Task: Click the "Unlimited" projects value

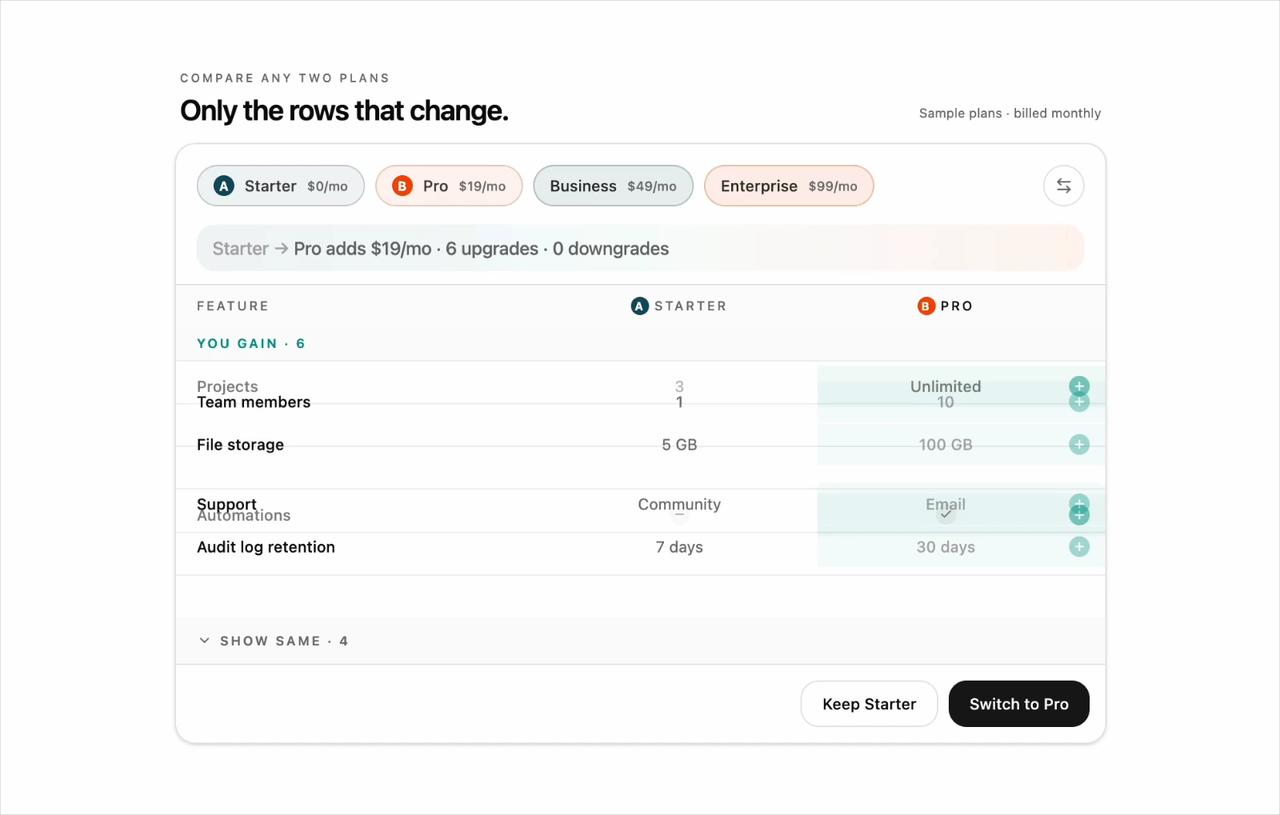Action: click(x=946, y=386)
